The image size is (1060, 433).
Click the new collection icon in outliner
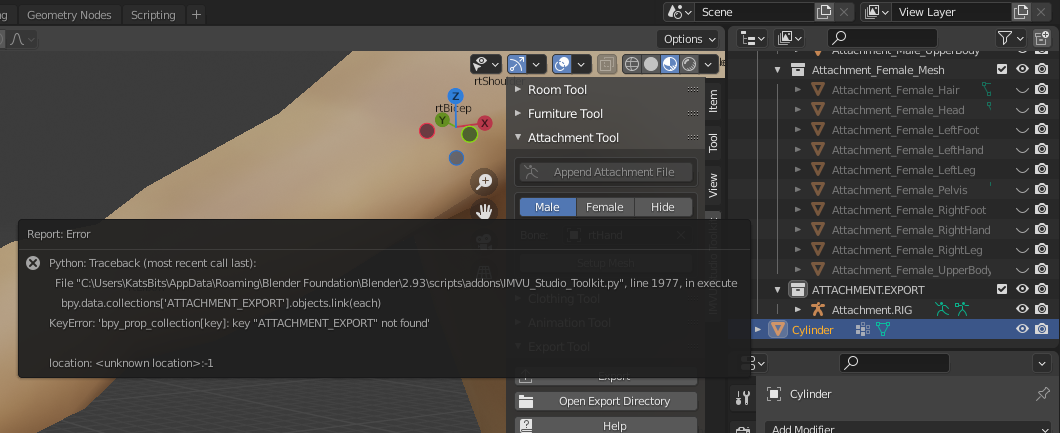click(1041, 38)
